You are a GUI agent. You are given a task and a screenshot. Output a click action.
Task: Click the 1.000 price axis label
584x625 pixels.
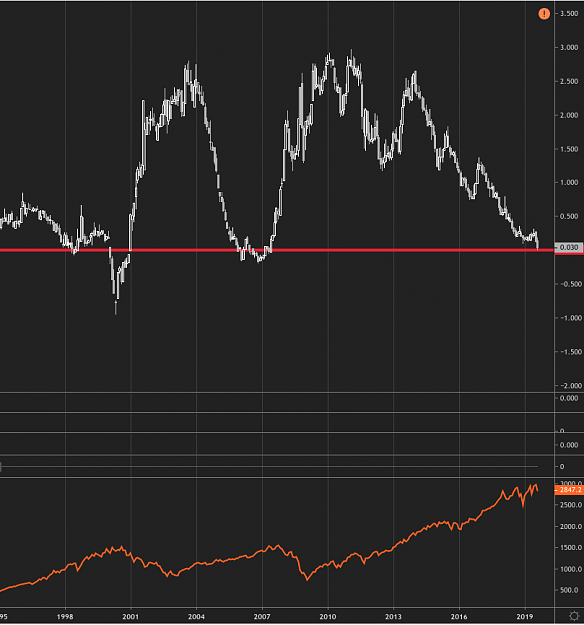click(569, 183)
